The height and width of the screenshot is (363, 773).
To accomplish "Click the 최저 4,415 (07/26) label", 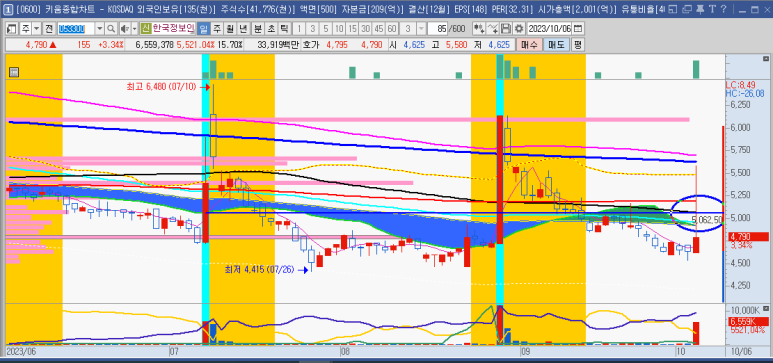I will click(259, 270).
